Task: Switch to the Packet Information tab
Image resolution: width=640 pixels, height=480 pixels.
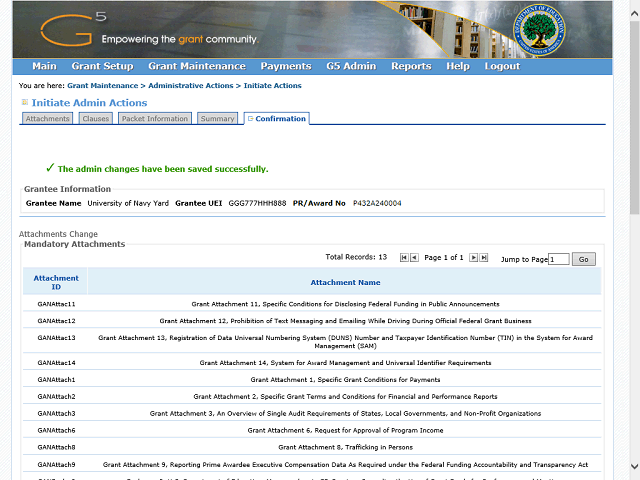Action: 154,119
